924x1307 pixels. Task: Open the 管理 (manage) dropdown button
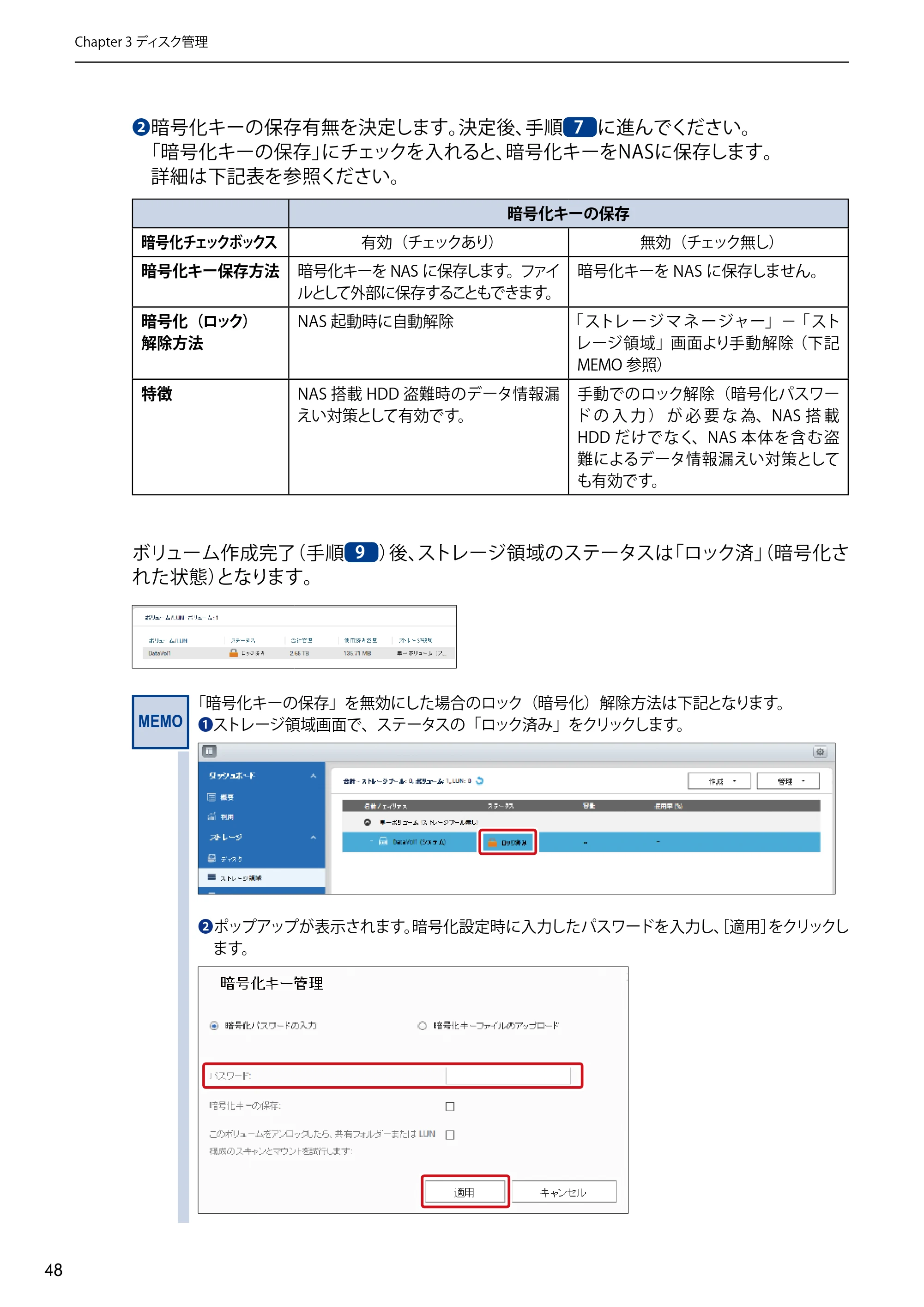point(788,781)
